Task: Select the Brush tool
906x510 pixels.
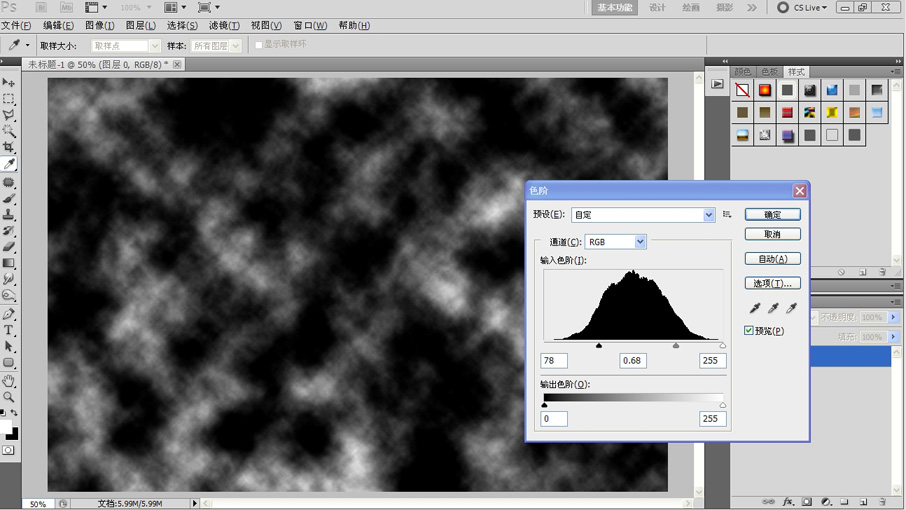Action: click(x=9, y=198)
